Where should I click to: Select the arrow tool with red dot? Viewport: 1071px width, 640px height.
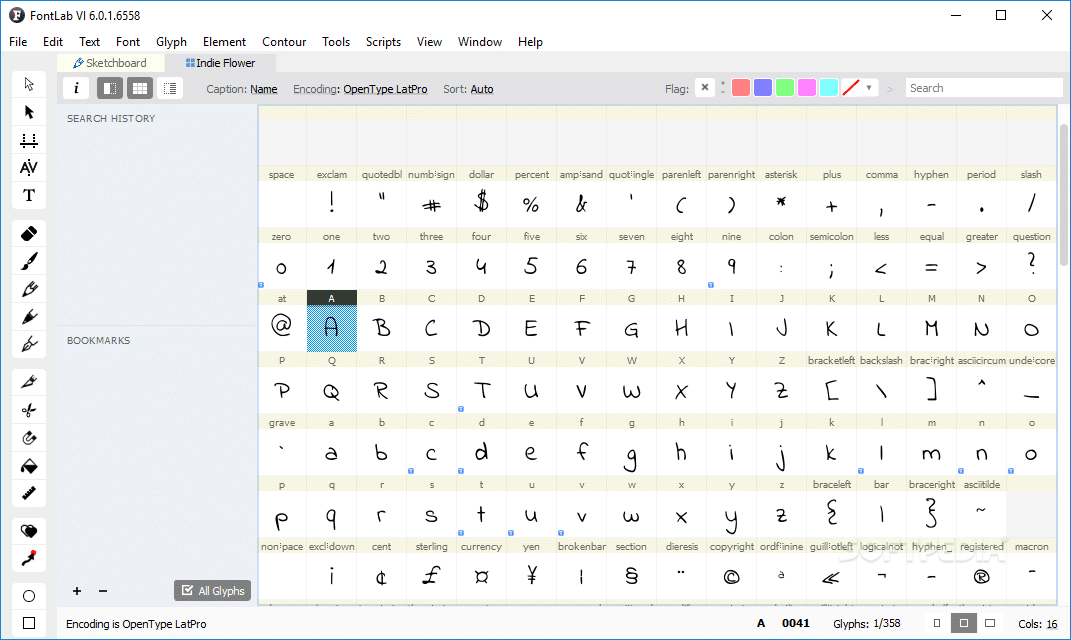(29, 559)
